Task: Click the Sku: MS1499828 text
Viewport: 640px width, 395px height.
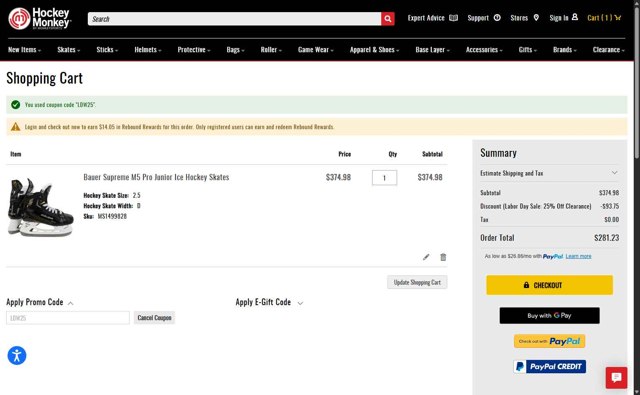Action: (x=105, y=216)
